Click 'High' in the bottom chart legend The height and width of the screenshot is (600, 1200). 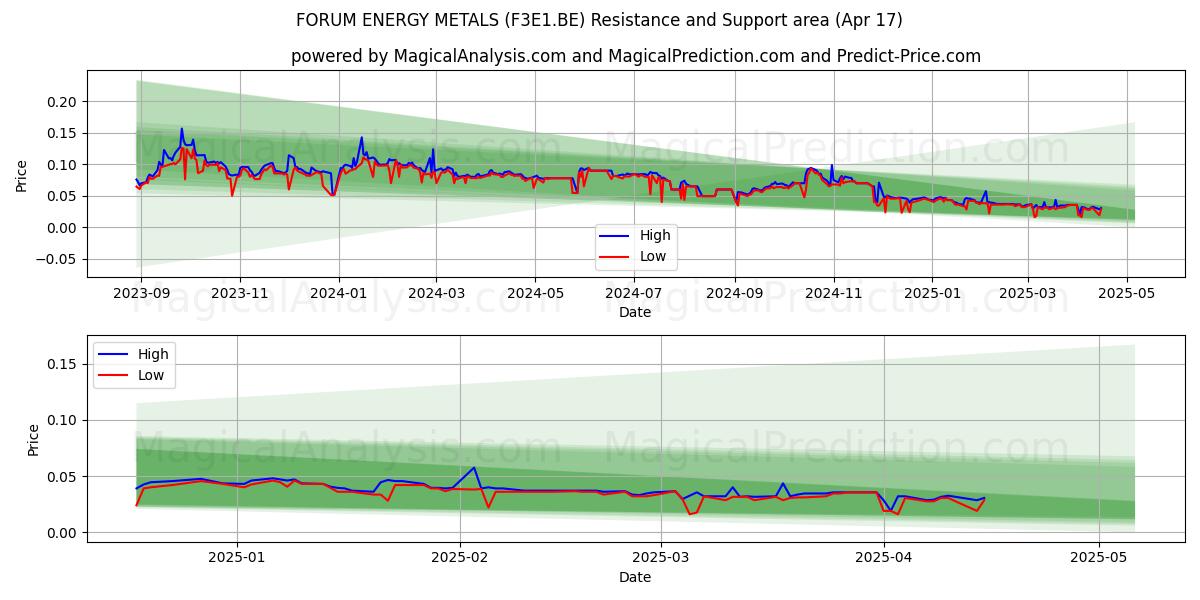[153, 353]
